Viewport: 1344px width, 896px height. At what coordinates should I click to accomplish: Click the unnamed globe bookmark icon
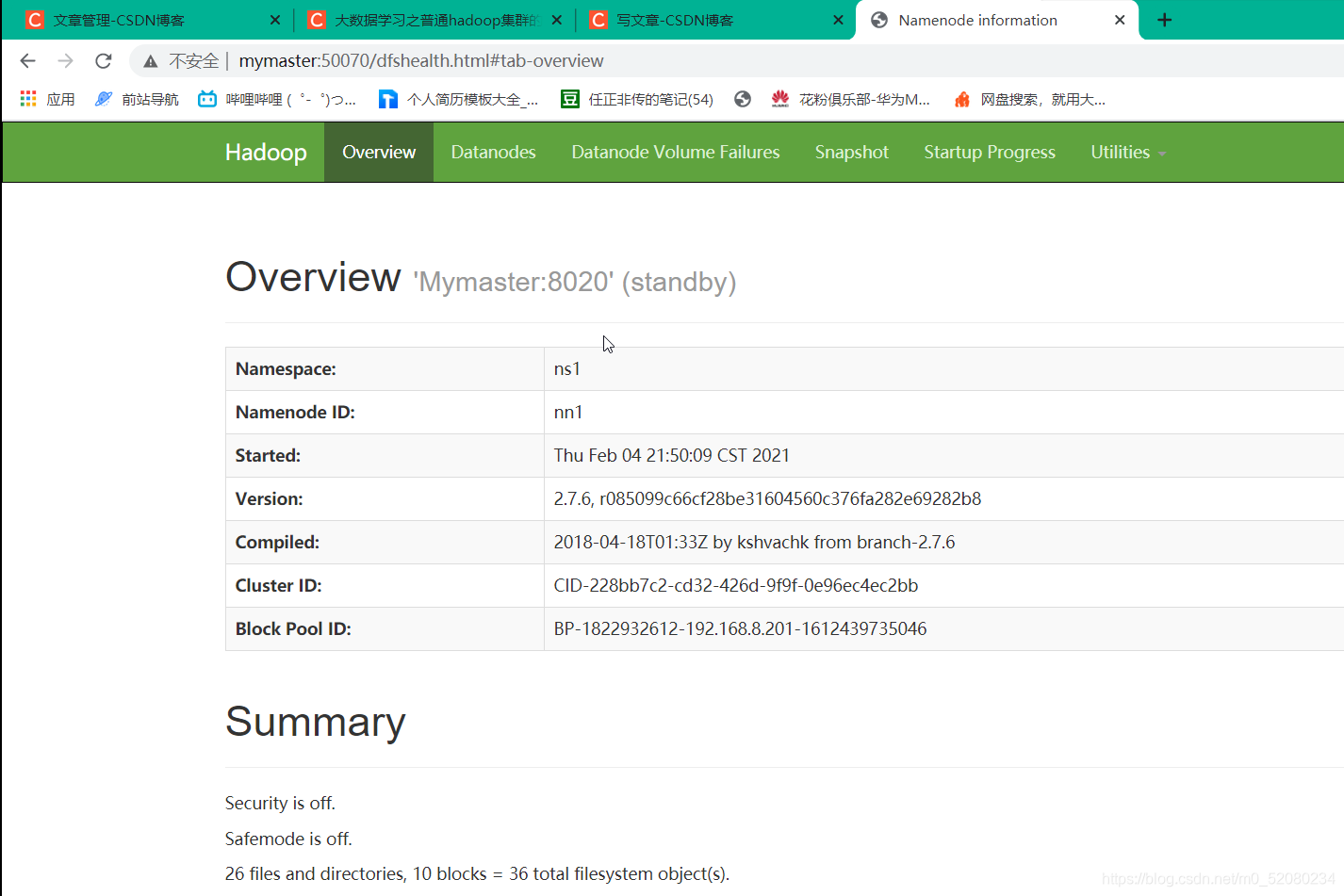743,99
